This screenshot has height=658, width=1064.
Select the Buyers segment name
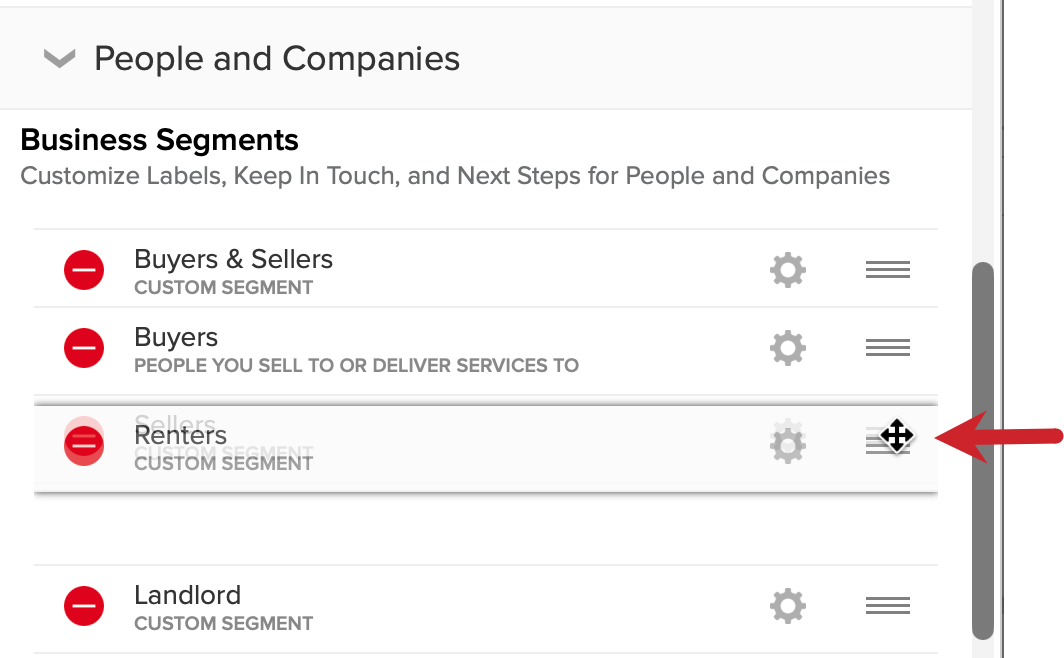coord(176,338)
